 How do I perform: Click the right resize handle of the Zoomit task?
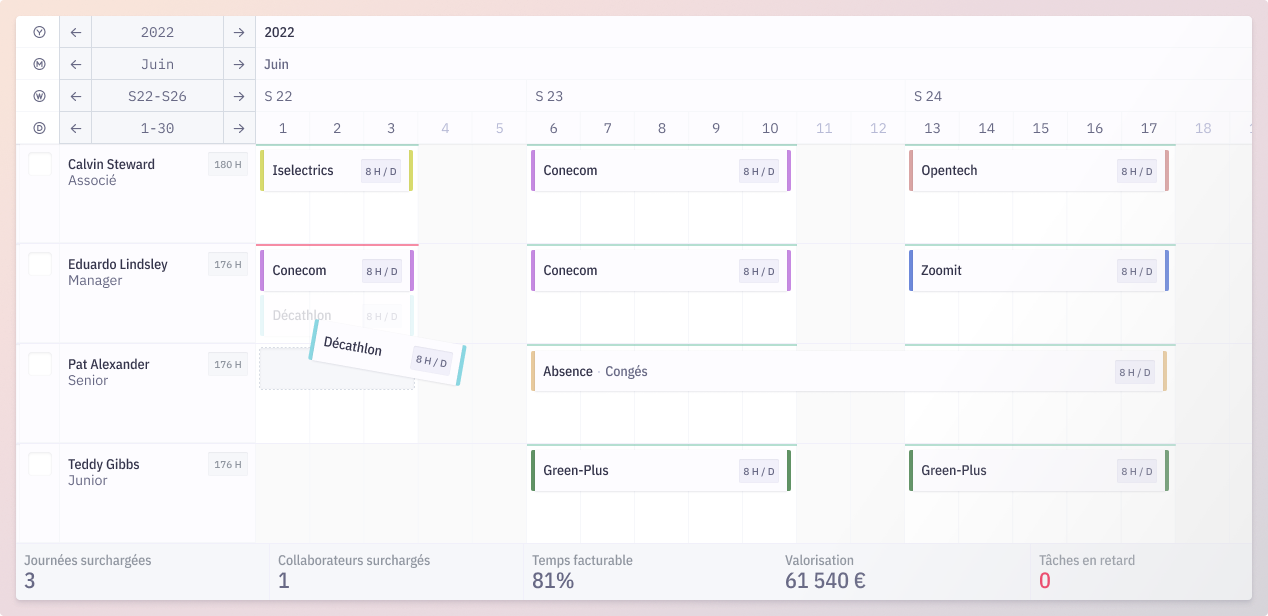(x=1166, y=271)
